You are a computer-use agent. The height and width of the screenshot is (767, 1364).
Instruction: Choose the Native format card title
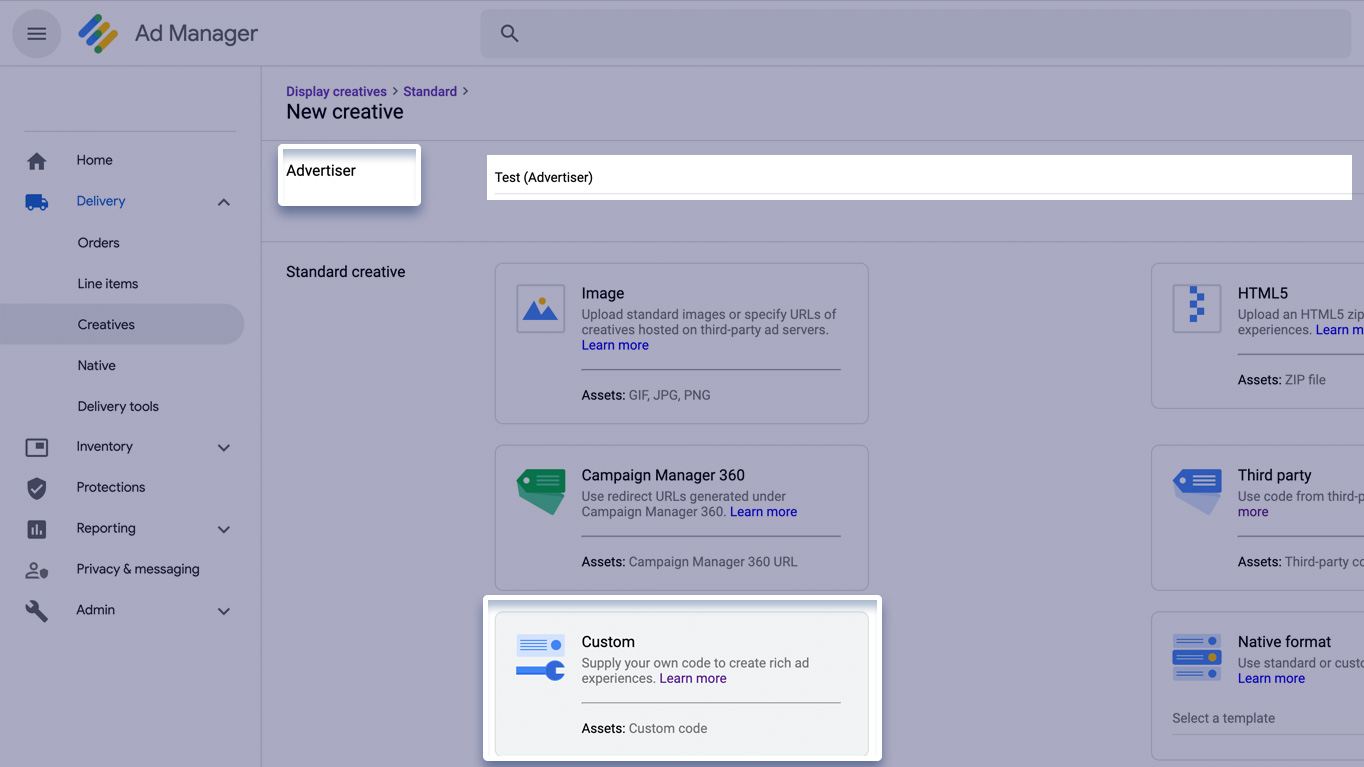1284,642
